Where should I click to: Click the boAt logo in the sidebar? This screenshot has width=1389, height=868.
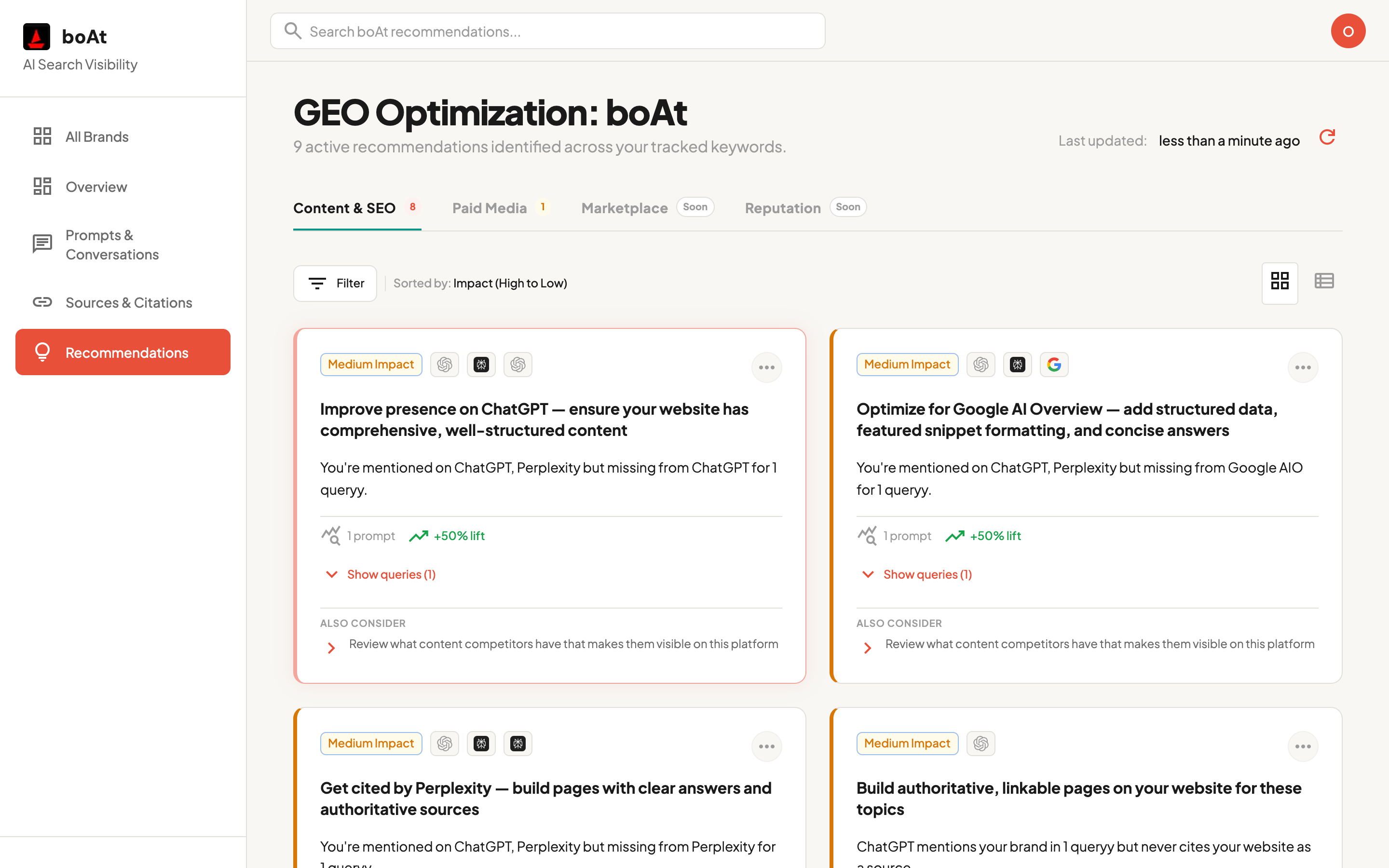(x=37, y=37)
